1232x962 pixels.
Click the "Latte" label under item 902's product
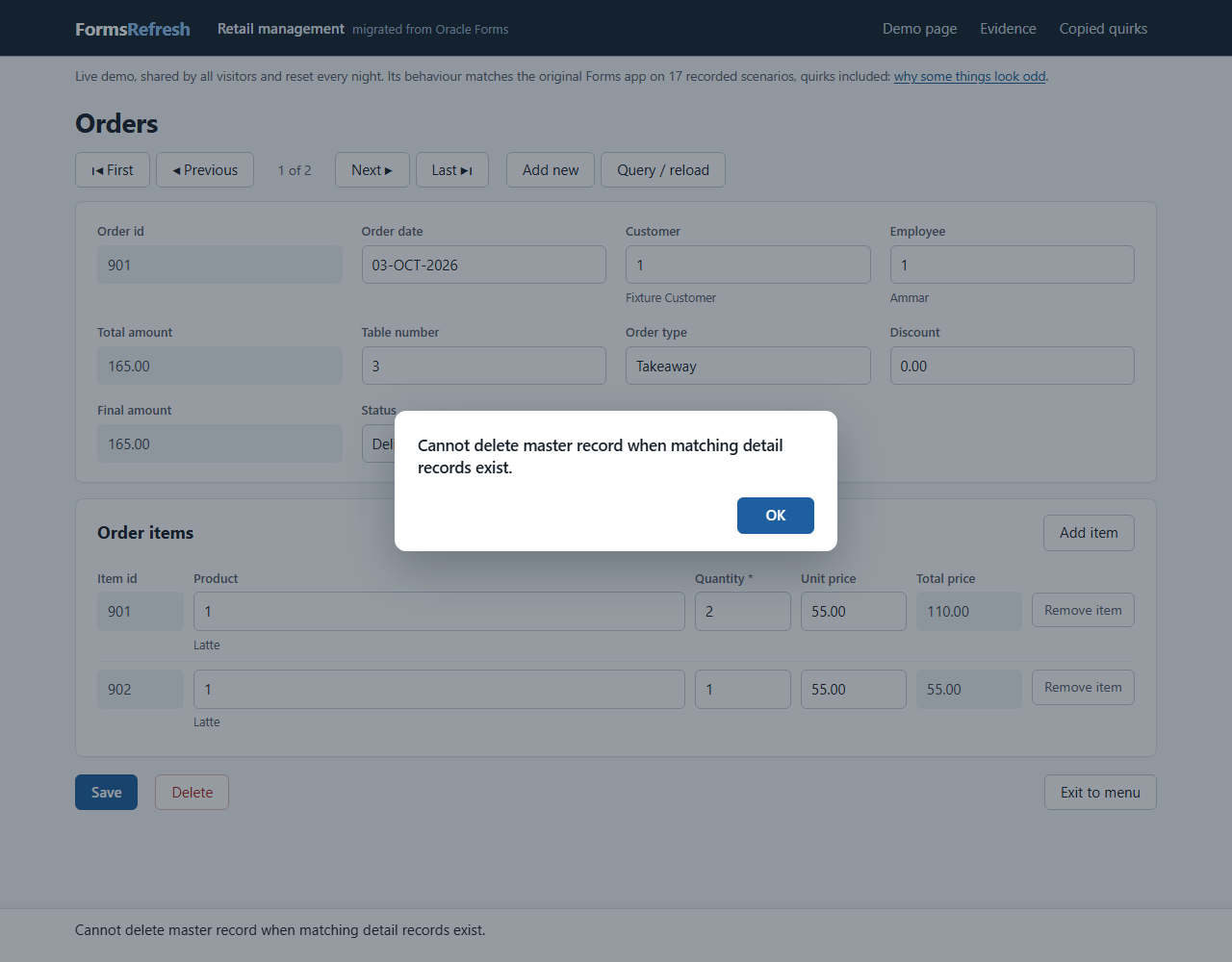(207, 722)
